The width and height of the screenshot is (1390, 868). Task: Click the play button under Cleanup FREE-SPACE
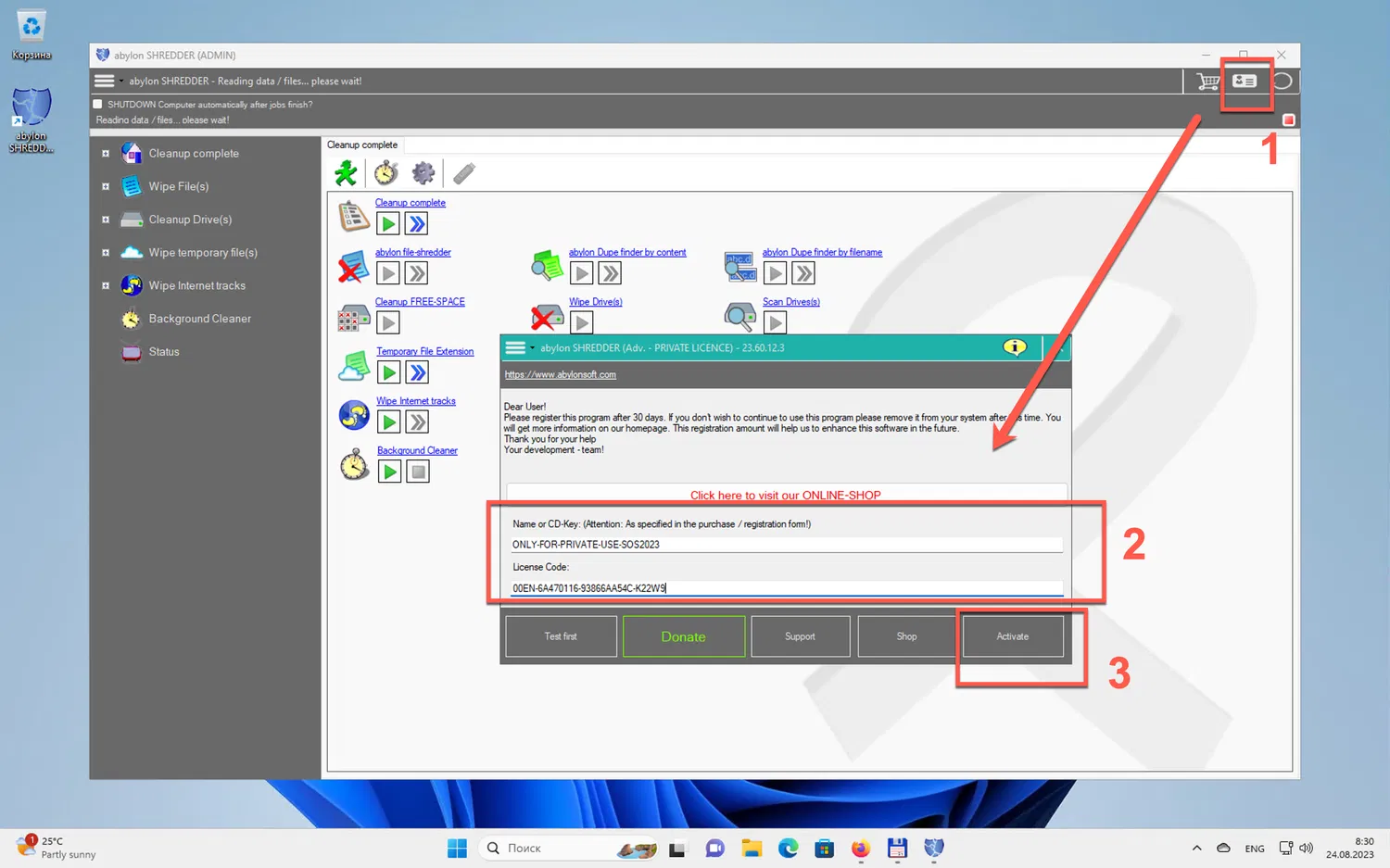click(388, 322)
